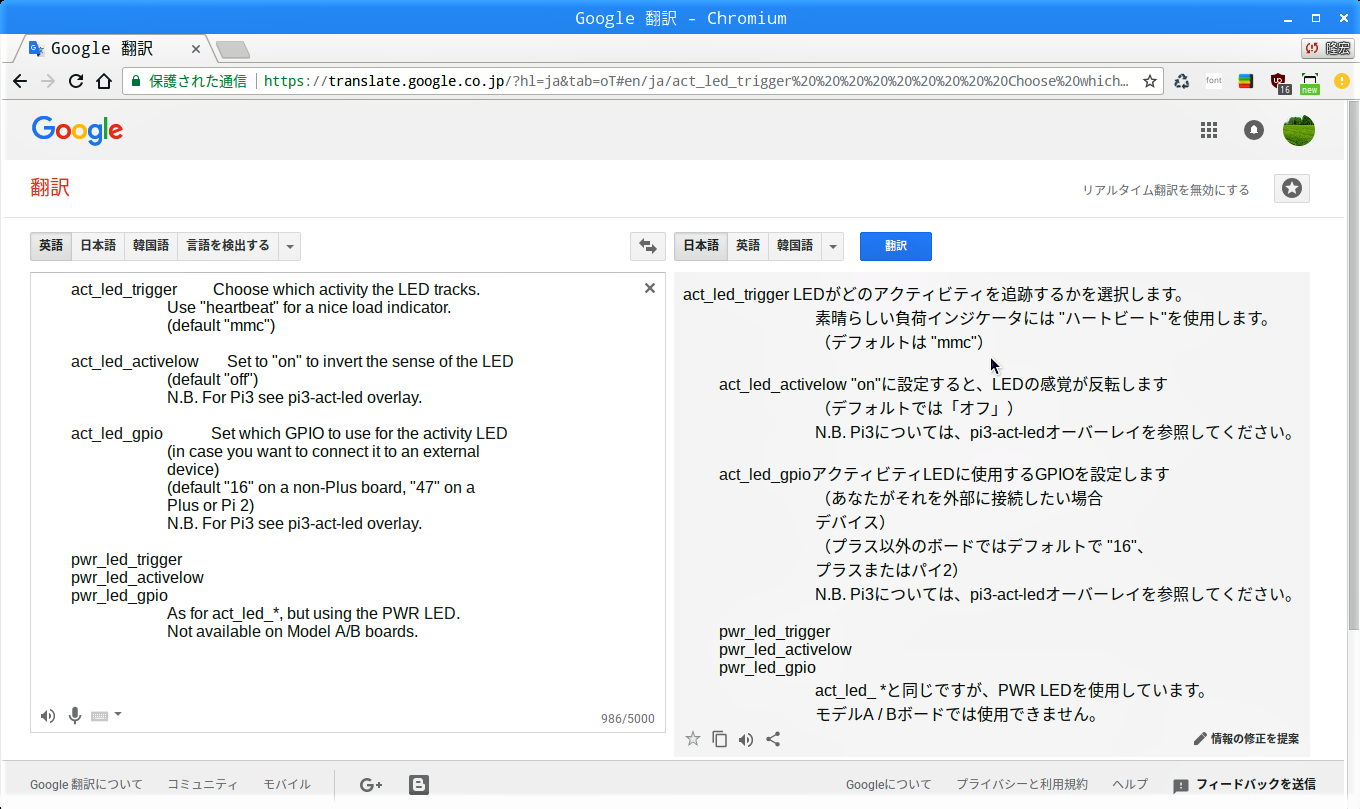Open the virtual keyboard input tool
The height and width of the screenshot is (809, 1360).
[x=99, y=716]
